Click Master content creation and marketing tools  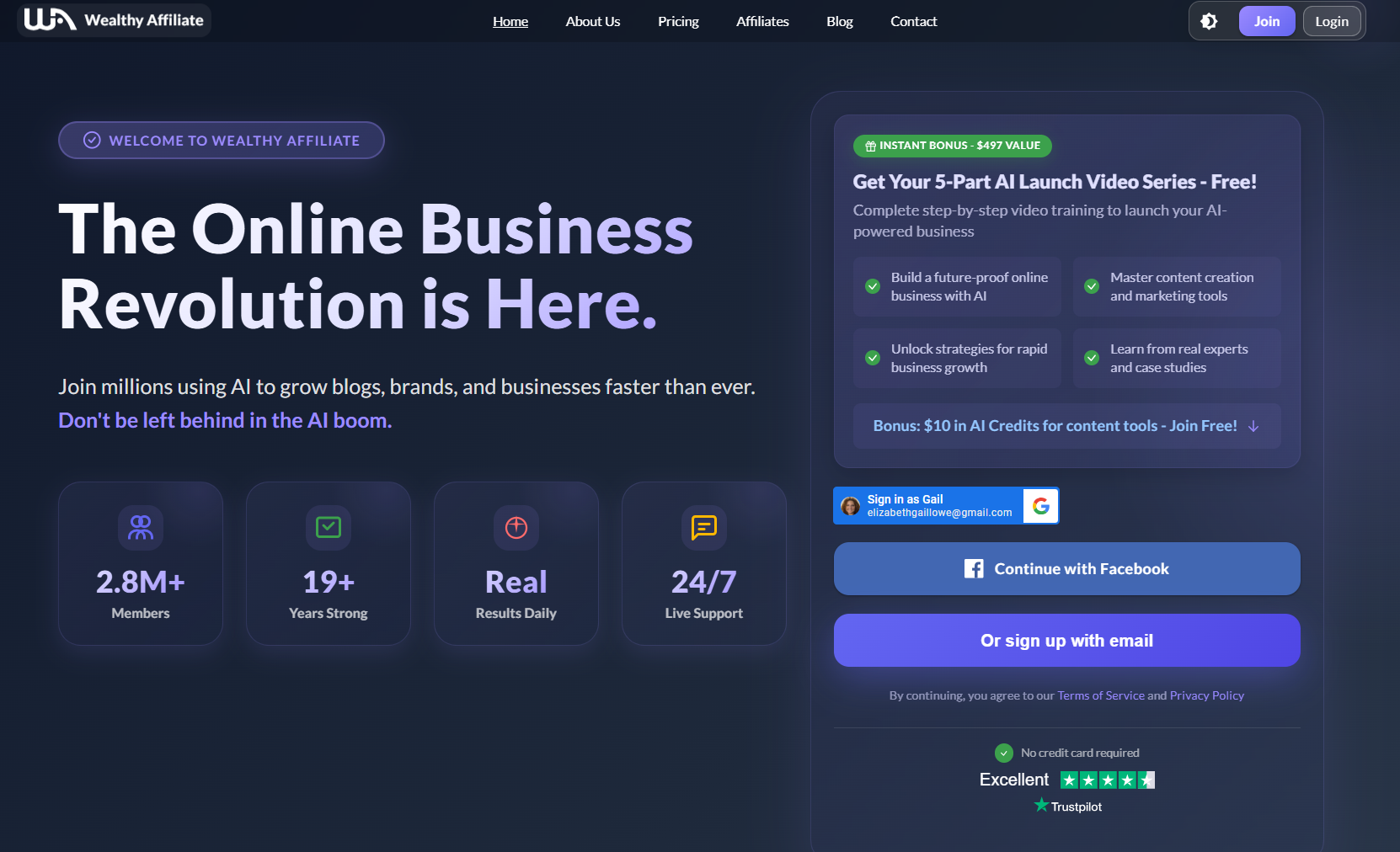[1182, 286]
